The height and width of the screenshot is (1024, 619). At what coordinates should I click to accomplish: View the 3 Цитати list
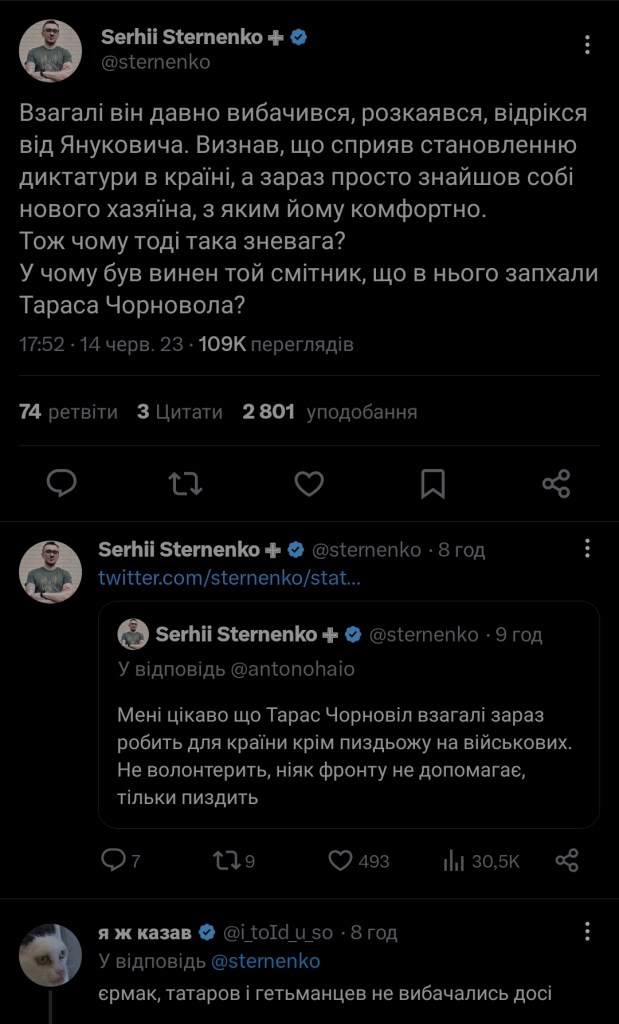pyautogui.click(x=180, y=412)
